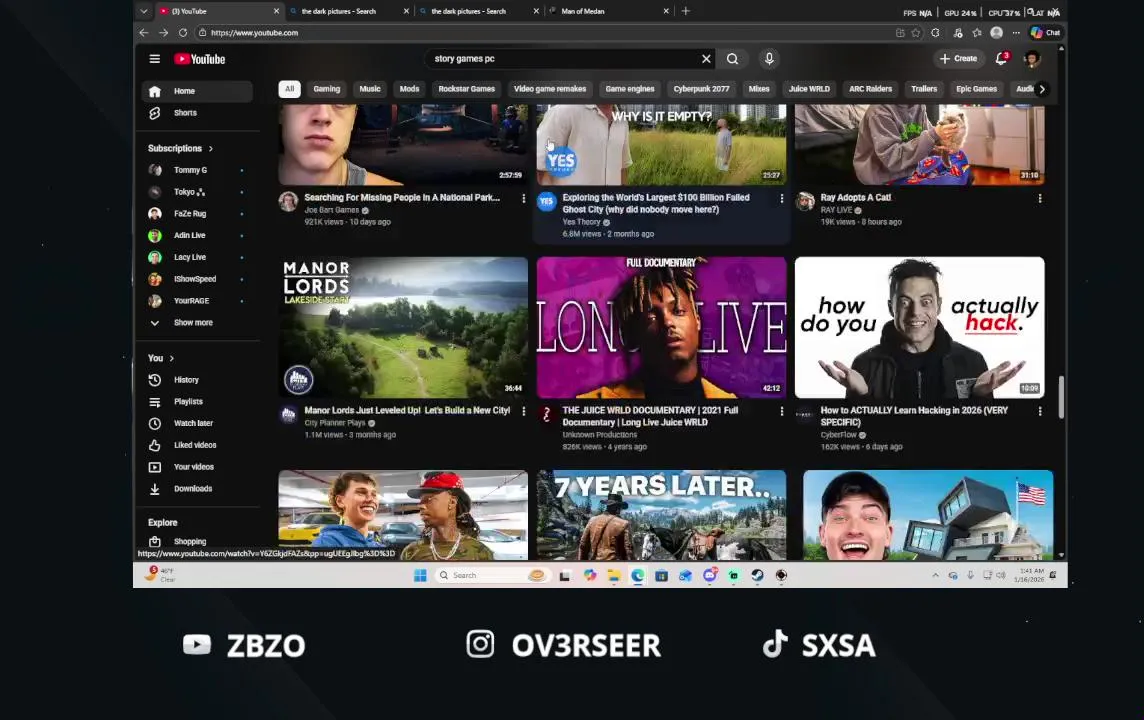This screenshot has width=1144, height=720.
Task: Click the taskbar Search box
Action: (492, 576)
